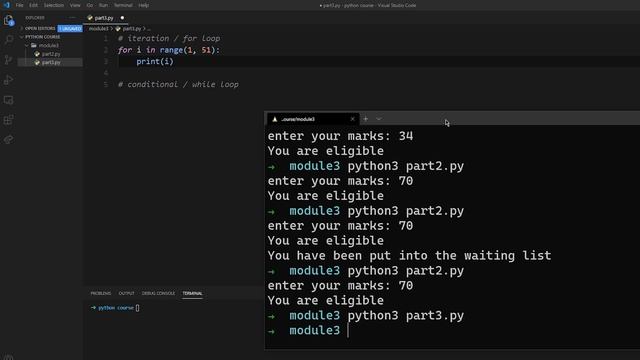
Task: Switch to the Debug Console tab
Action: coord(158,293)
